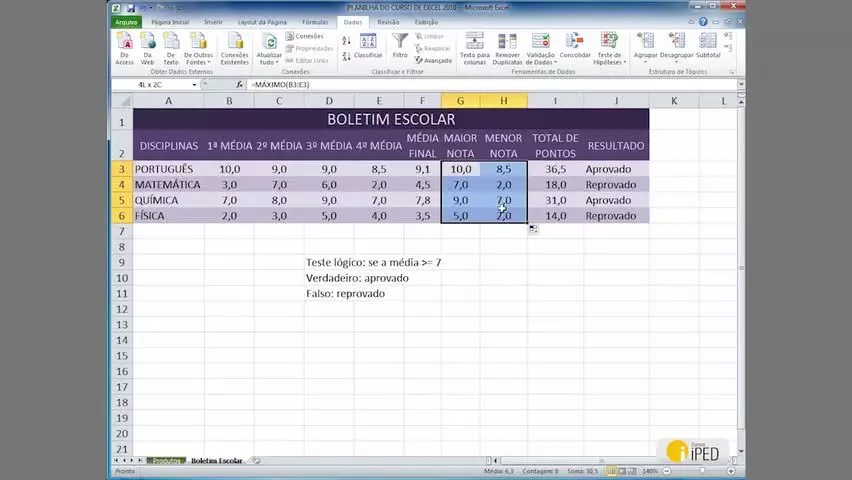Click the formula bar input field
Screen dimensions: 852x480
tap(492, 85)
